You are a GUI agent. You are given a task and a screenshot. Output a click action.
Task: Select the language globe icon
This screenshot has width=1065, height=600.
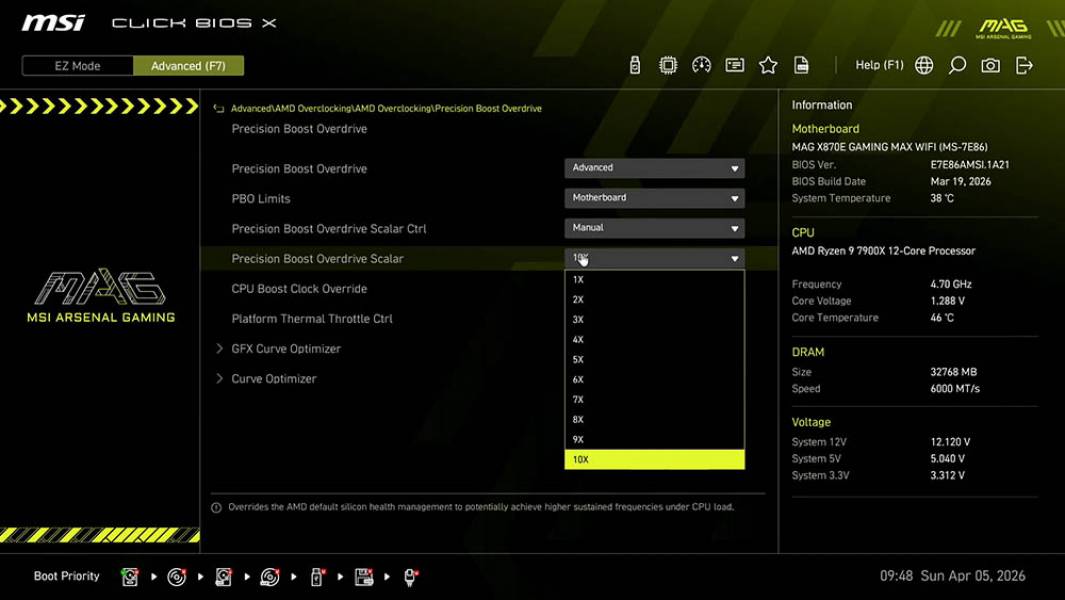click(x=923, y=64)
